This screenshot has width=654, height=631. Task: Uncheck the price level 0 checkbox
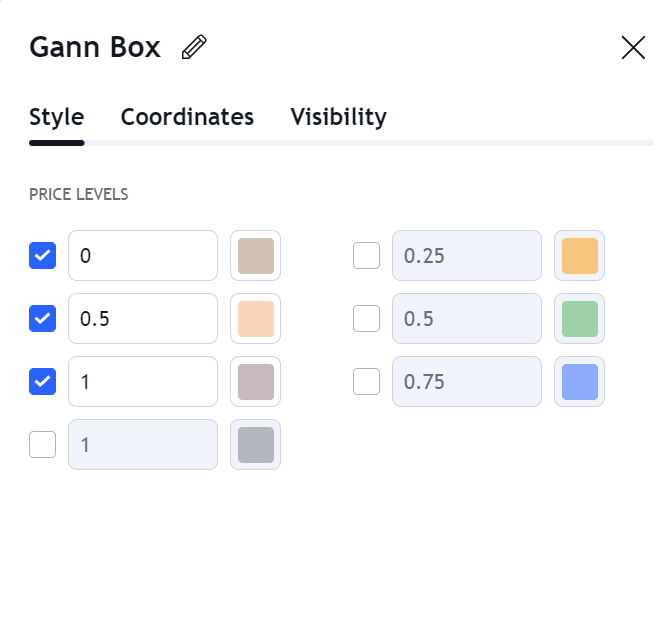[x=43, y=255]
